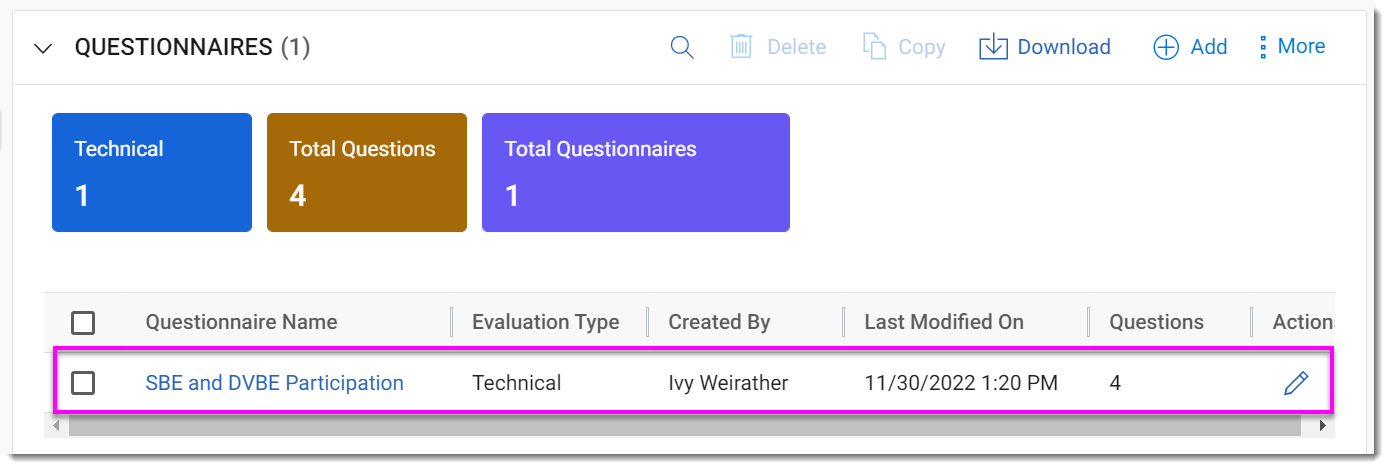The height and width of the screenshot is (469, 1389).
Task: Click the horizontal scrollbar right arrow
Action: point(1322,426)
